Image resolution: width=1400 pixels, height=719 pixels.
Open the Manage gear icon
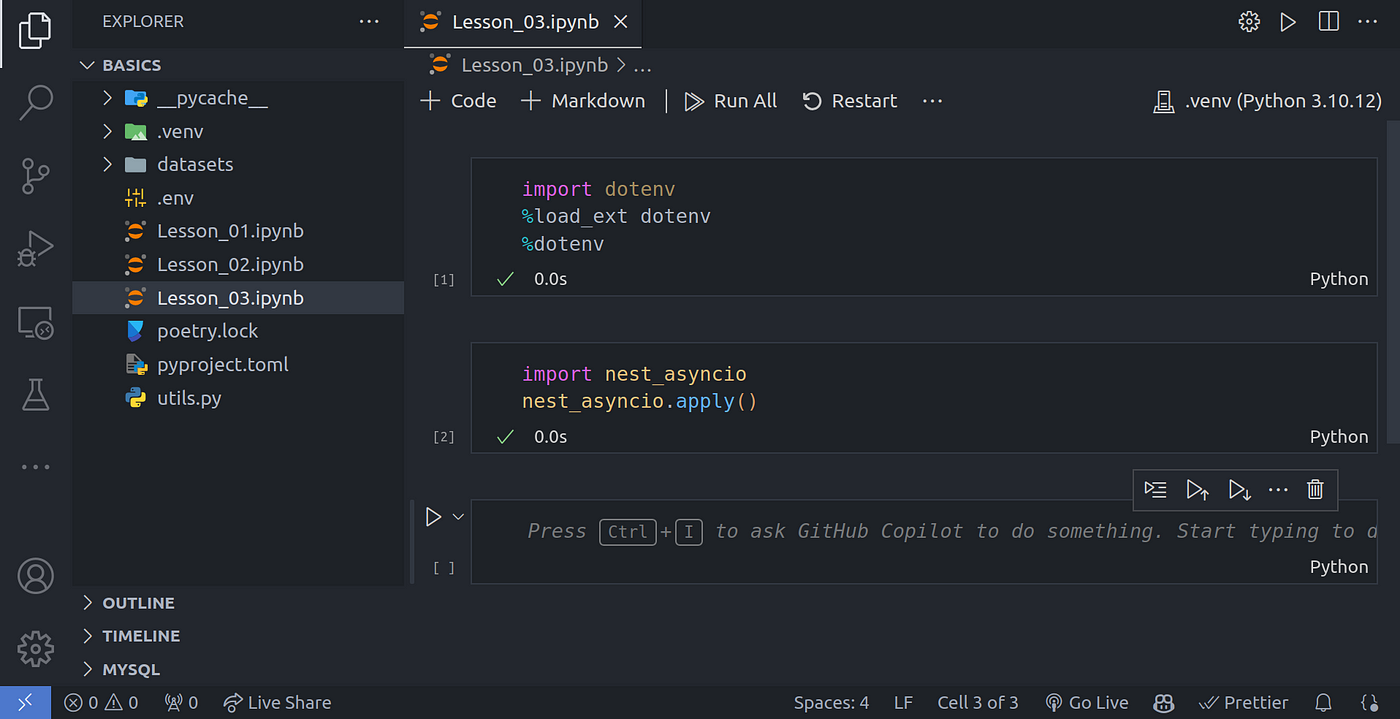(x=35, y=648)
